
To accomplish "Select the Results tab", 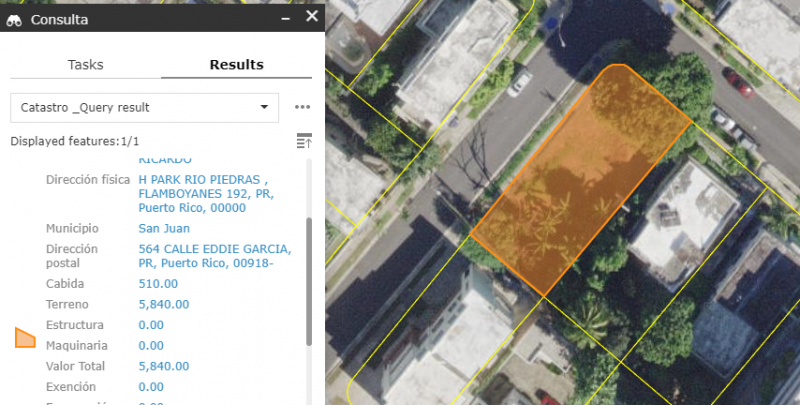I will 236,65.
